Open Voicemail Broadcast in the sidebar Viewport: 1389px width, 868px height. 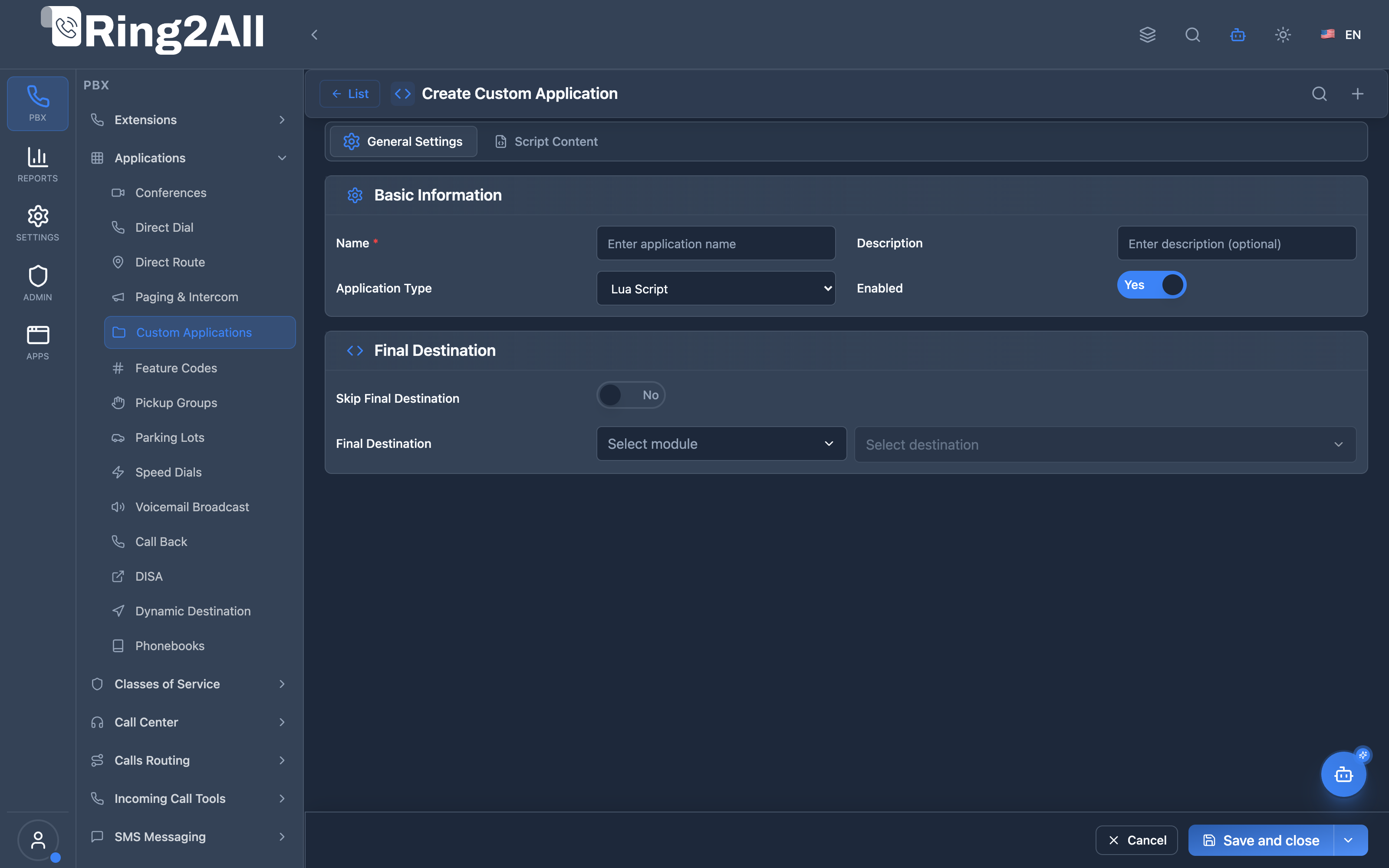tap(199, 507)
